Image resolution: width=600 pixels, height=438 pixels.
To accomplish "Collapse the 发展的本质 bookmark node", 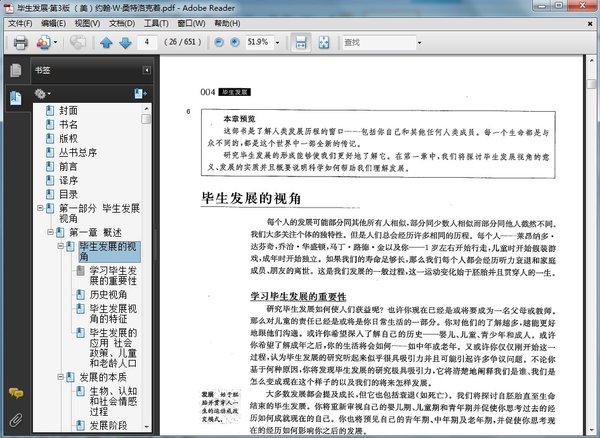I will point(60,377).
